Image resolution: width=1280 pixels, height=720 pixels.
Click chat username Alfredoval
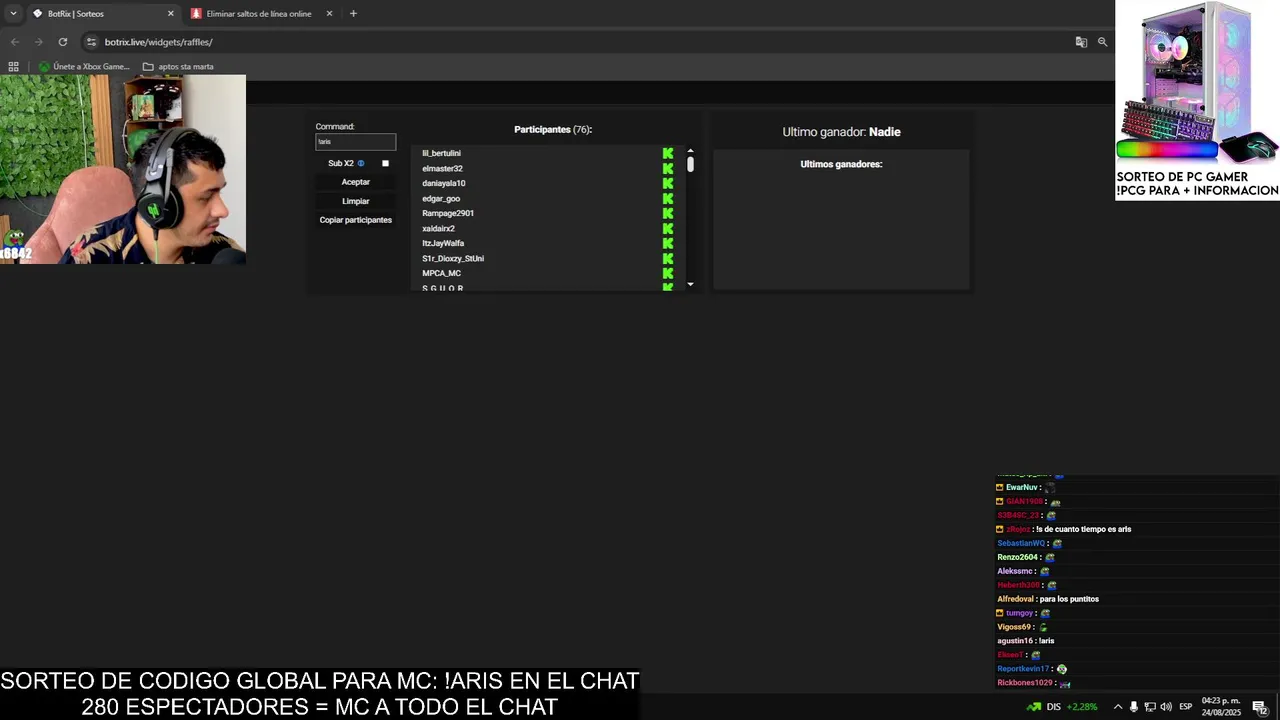point(1015,599)
